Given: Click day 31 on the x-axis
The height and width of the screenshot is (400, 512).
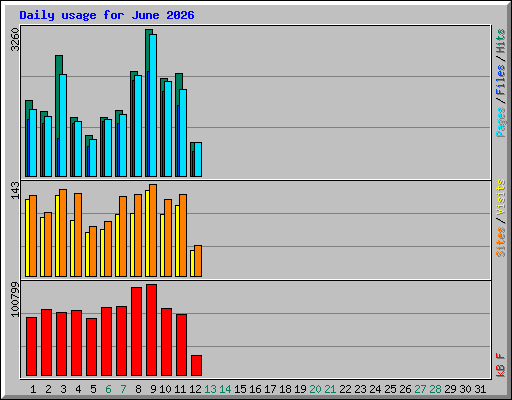Looking at the screenshot, I should pos(480,389).
